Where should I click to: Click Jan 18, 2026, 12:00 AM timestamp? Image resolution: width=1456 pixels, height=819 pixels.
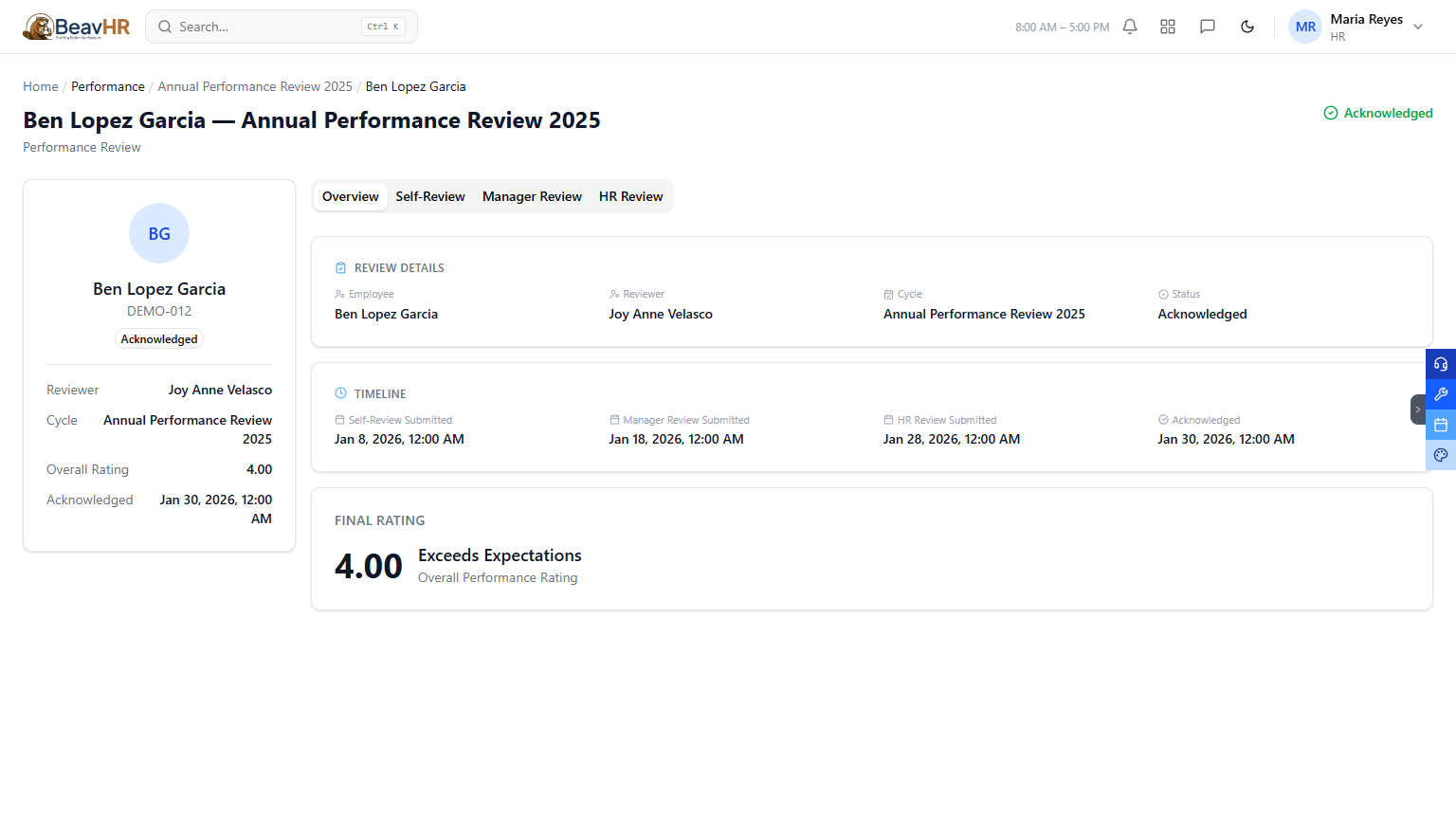[x=676, y=439]
